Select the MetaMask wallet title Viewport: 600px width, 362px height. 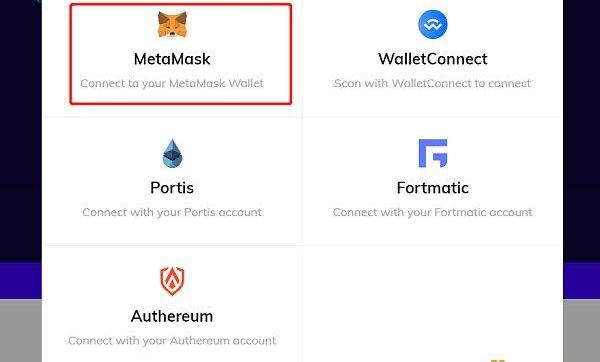[x=172, y=59]
